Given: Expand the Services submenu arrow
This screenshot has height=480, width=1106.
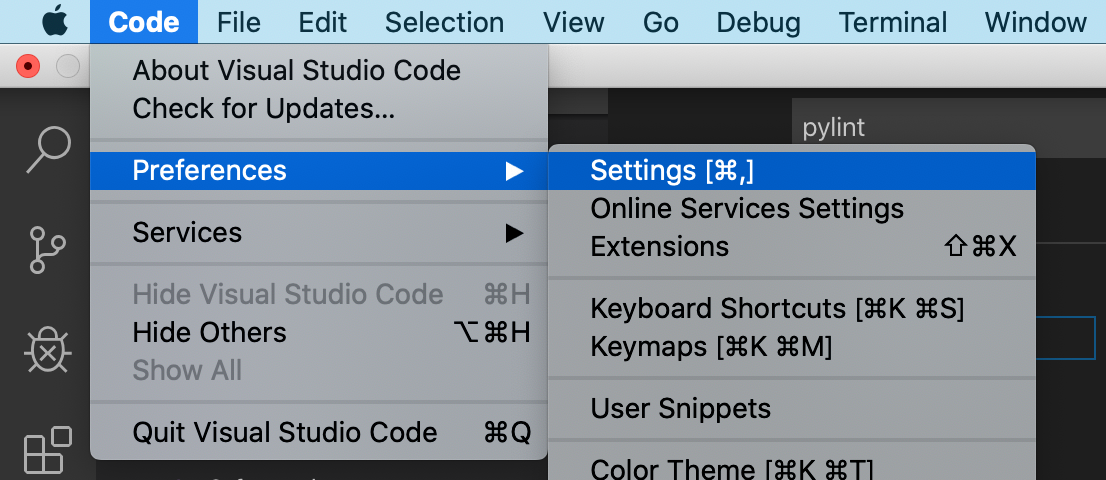Looking at the screenshot, I should (x=514, y=233).
